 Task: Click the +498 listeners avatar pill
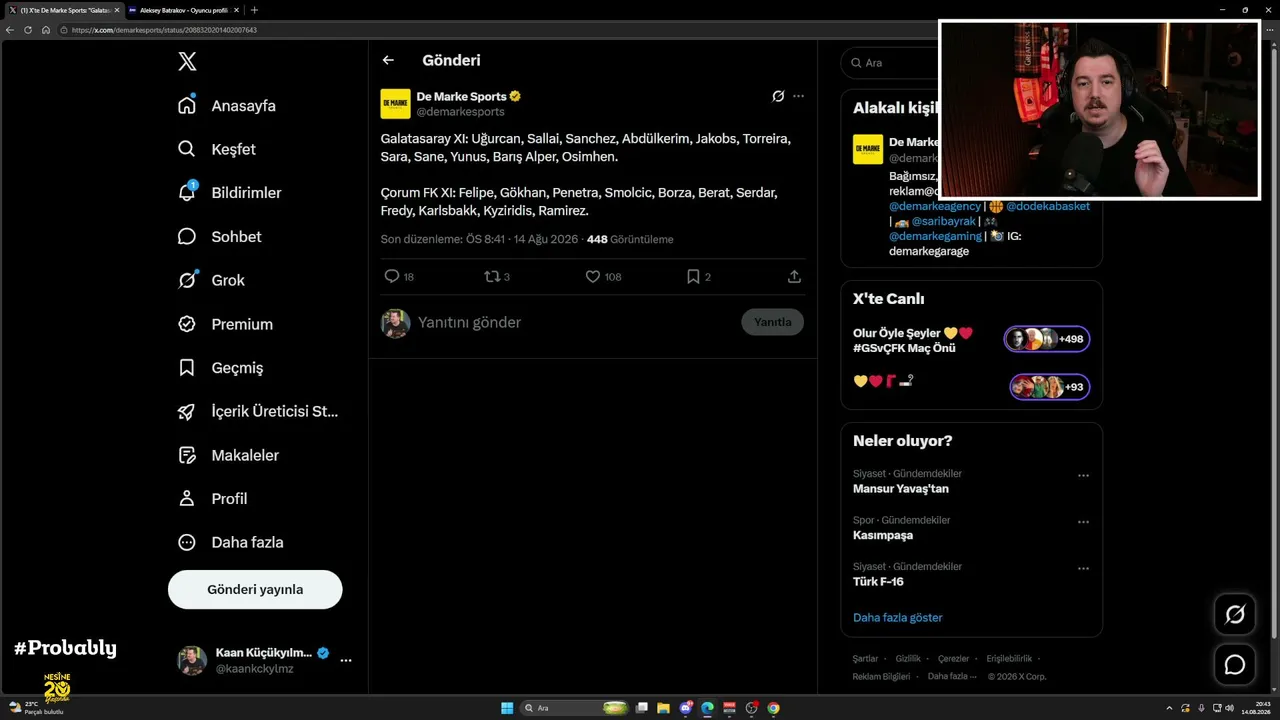[x=1047, y=339]
